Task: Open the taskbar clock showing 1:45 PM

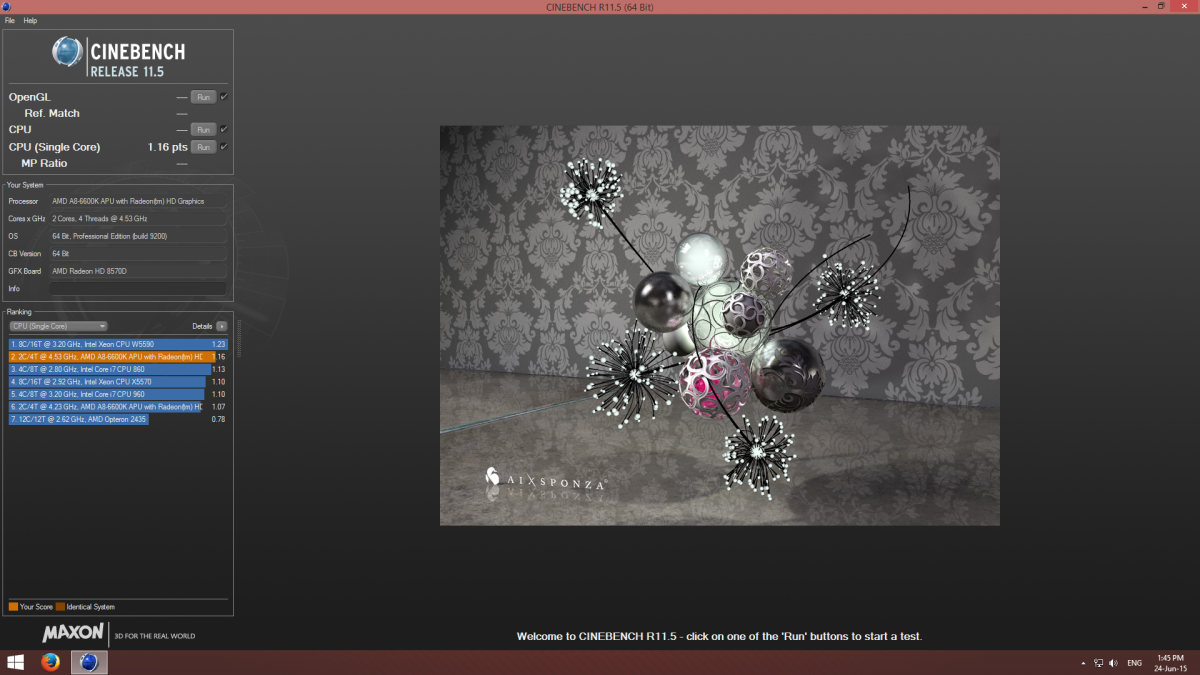Action: (x=1171, y=662)
